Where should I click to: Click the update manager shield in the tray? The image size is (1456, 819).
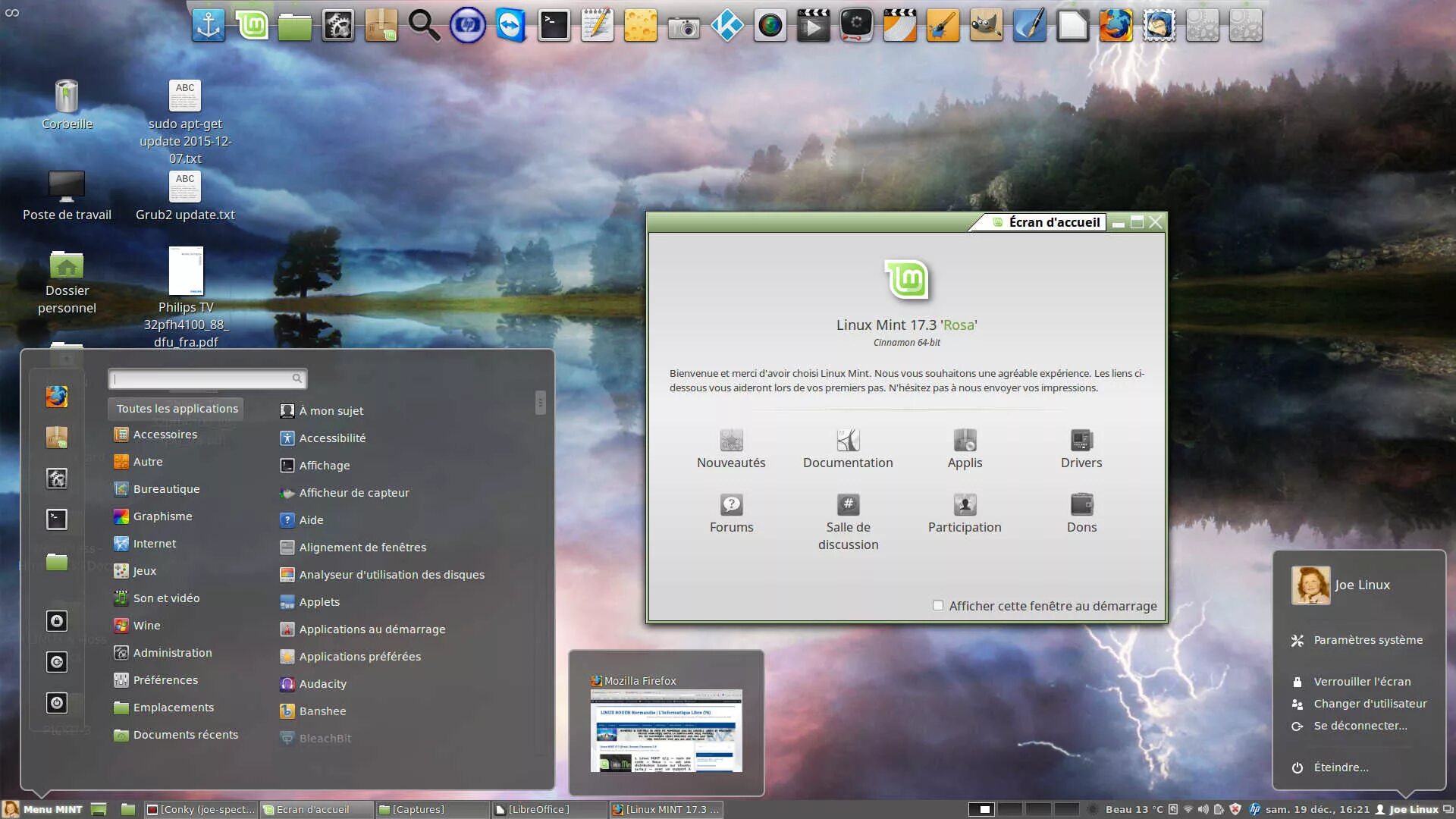pos(1235,809)
